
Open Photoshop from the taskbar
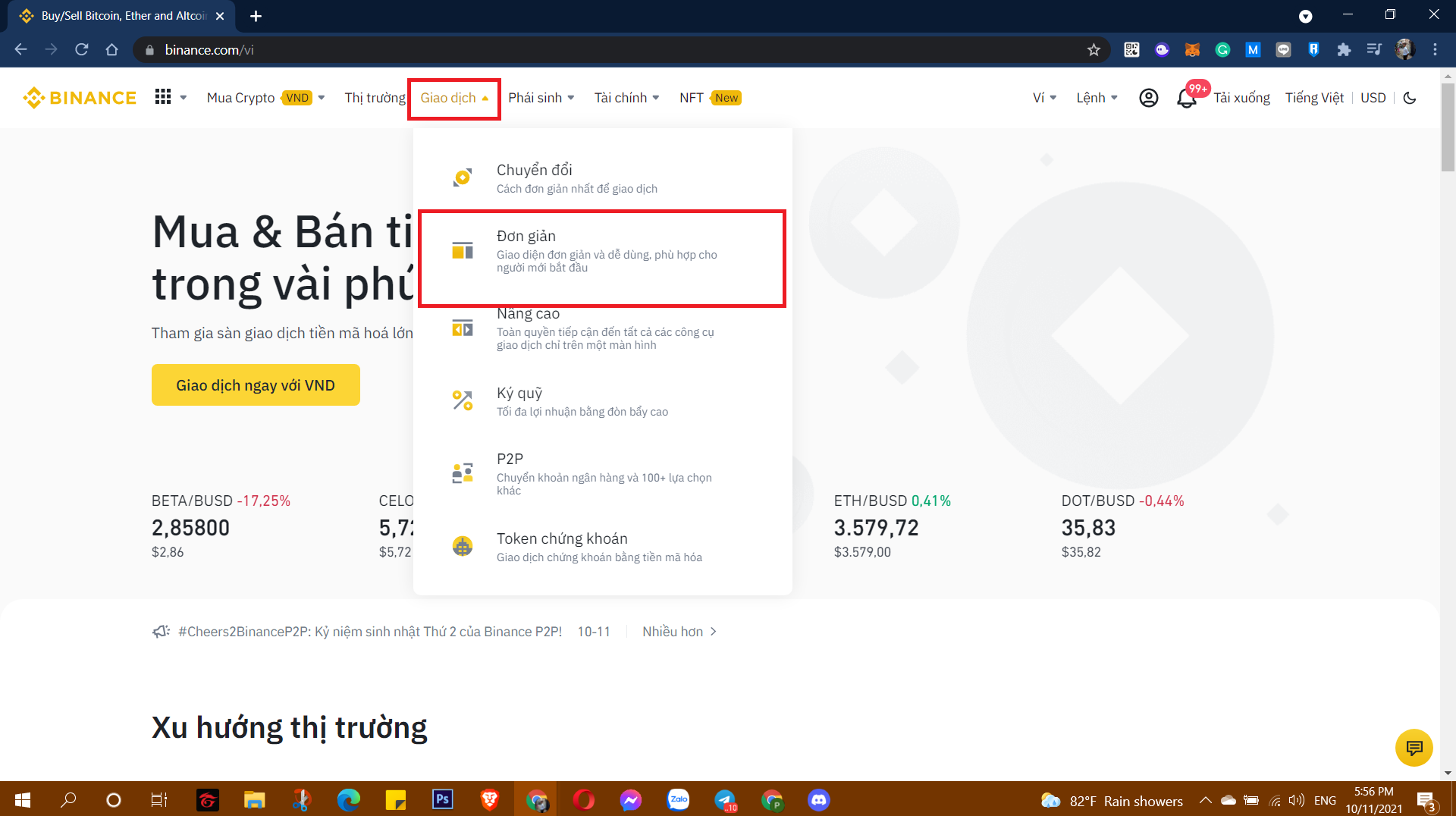click(443, 800)
